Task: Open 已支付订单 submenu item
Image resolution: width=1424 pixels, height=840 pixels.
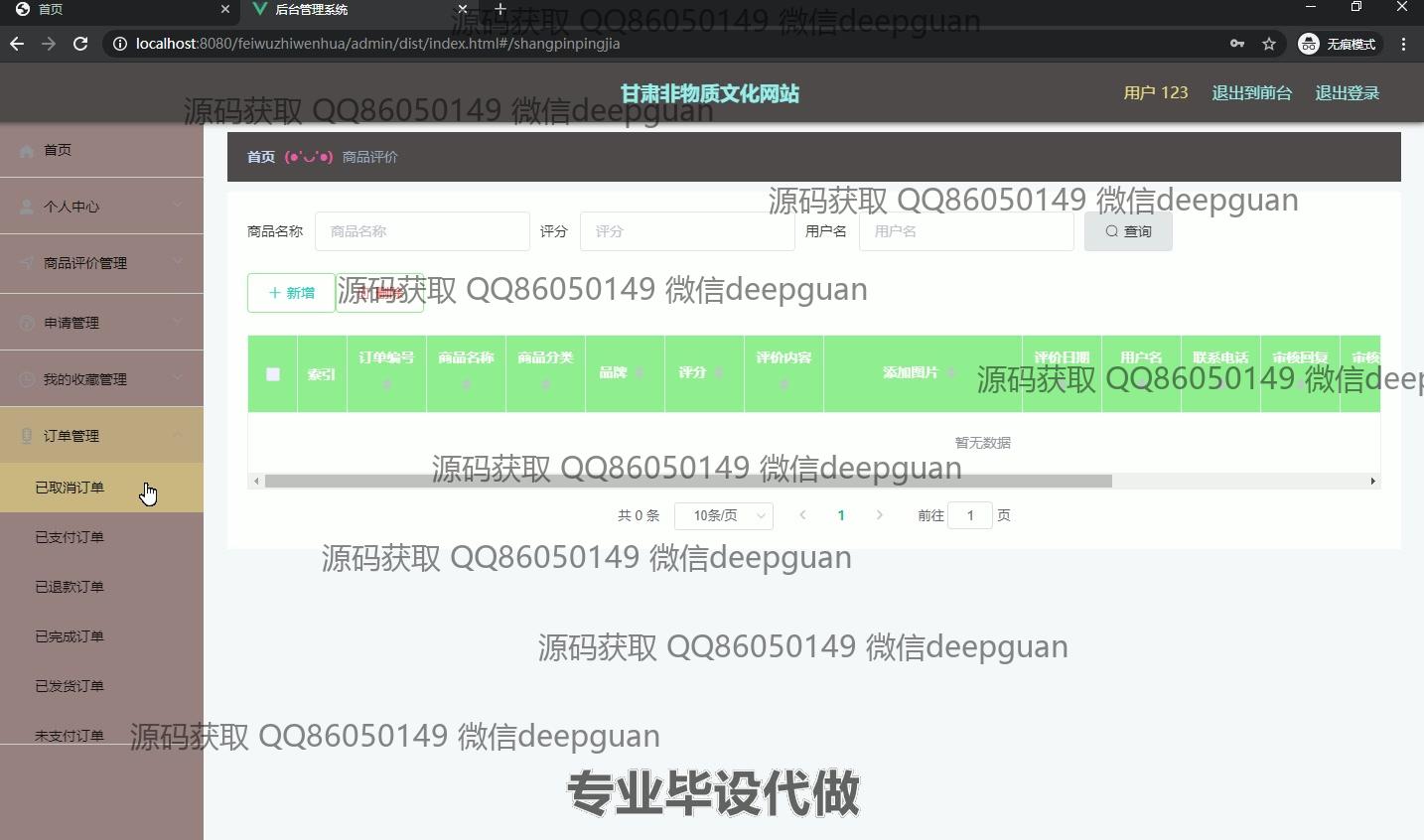Action: (x=101, y=537)
